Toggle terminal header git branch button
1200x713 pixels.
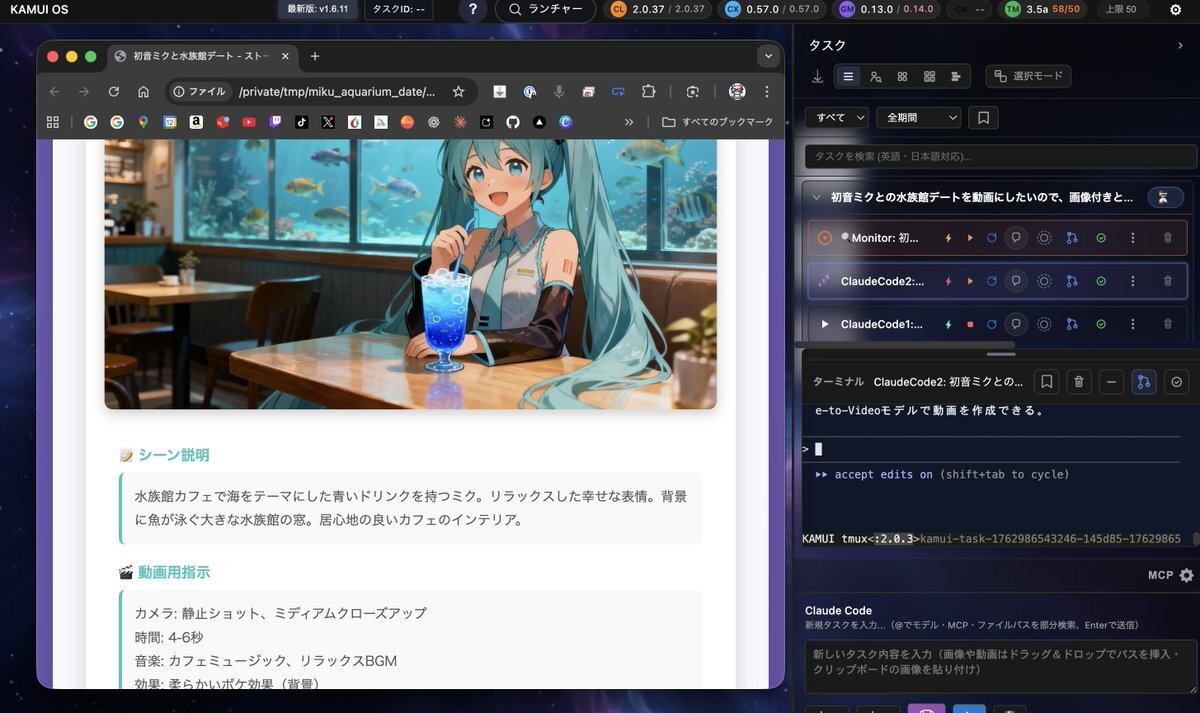click(x=1143, y=381)
